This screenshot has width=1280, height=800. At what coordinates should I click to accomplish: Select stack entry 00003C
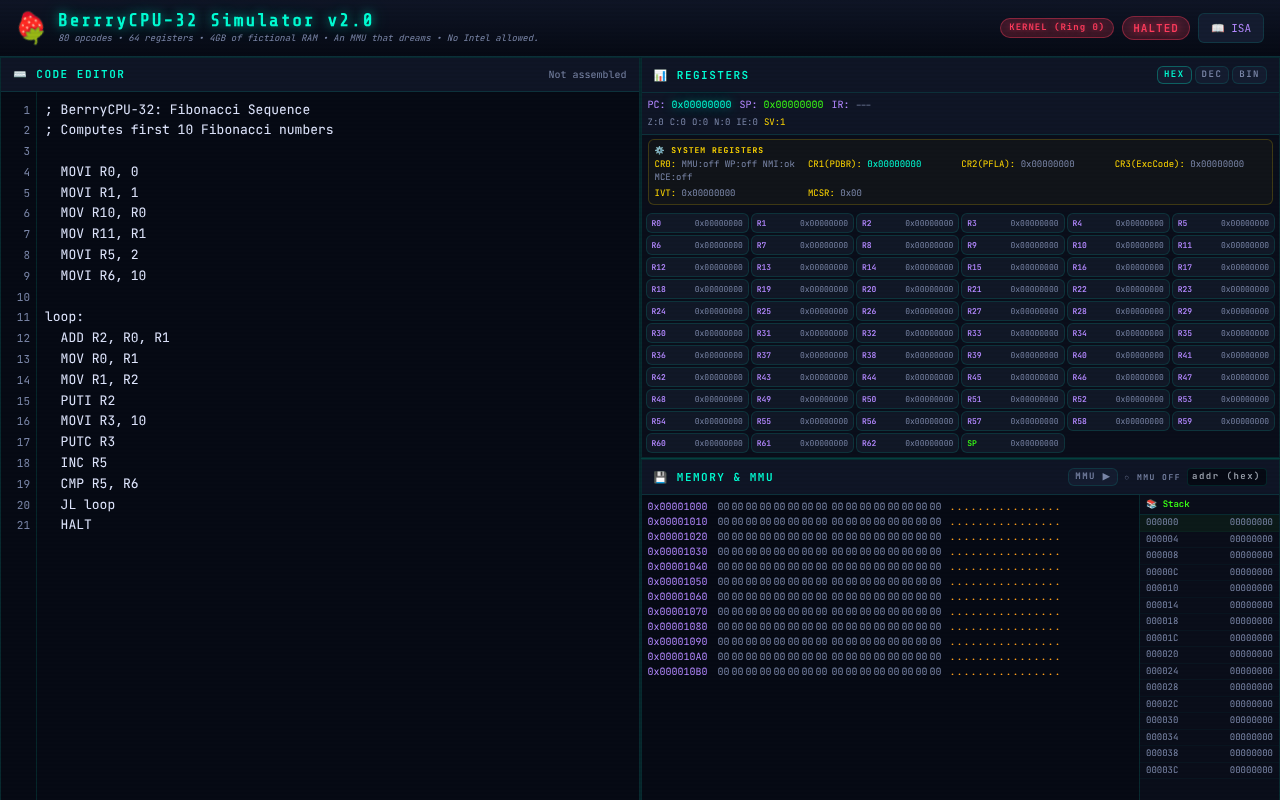pyautogui.click(x=1209, y=770)
